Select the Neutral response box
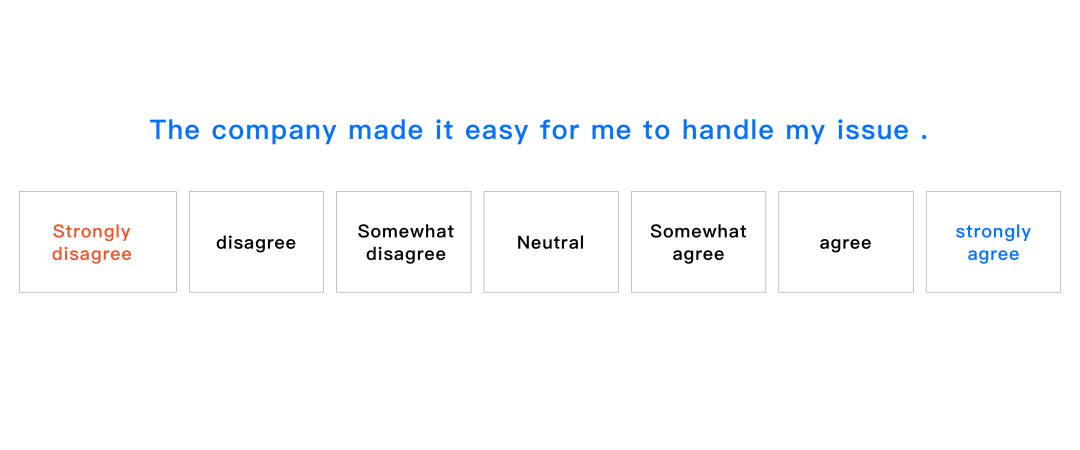This screenshot has height=450, width=1080. [x=551, y=242]
